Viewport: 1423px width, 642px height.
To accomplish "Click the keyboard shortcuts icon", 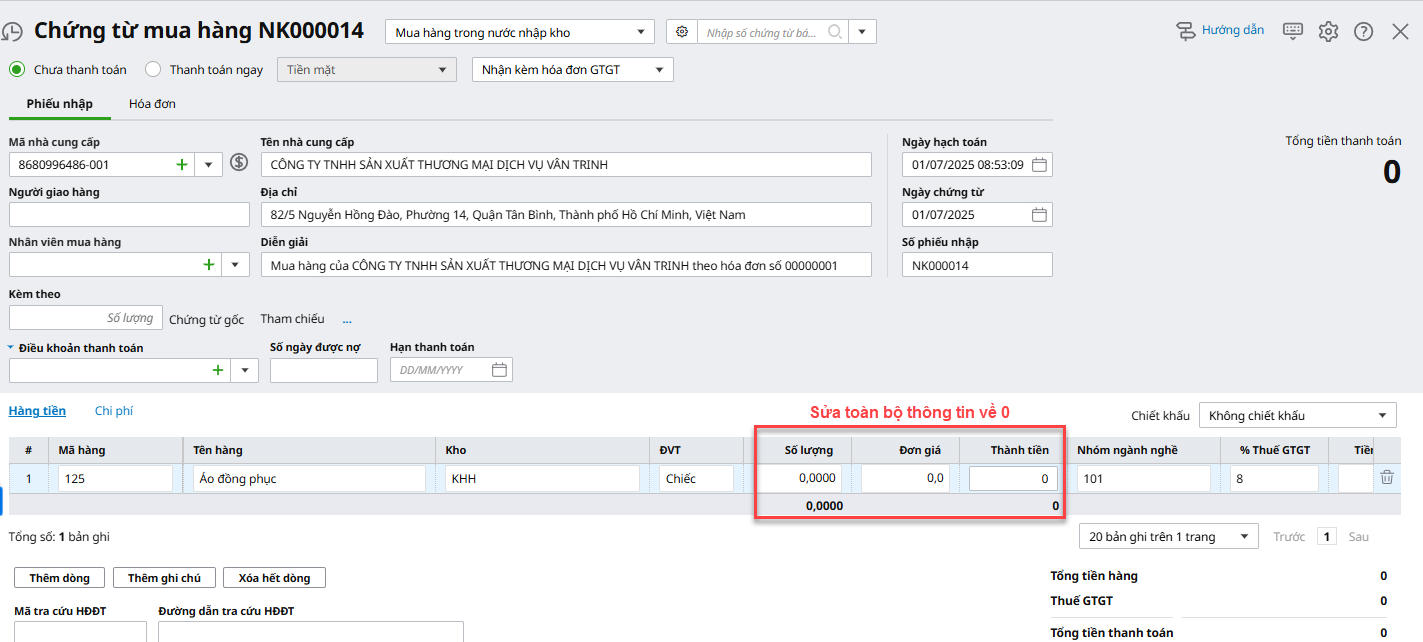I will [x=1293, y=31].
